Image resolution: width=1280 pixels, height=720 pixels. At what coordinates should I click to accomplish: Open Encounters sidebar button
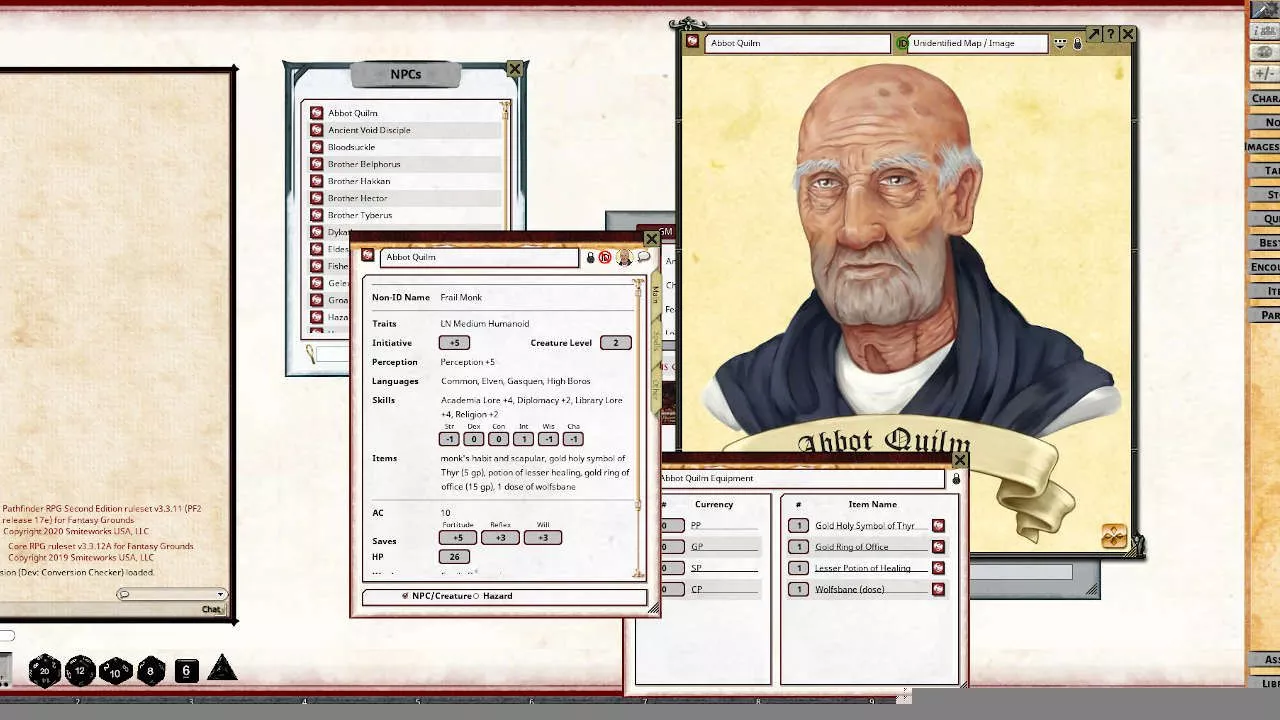click(x=1265, y=267)
